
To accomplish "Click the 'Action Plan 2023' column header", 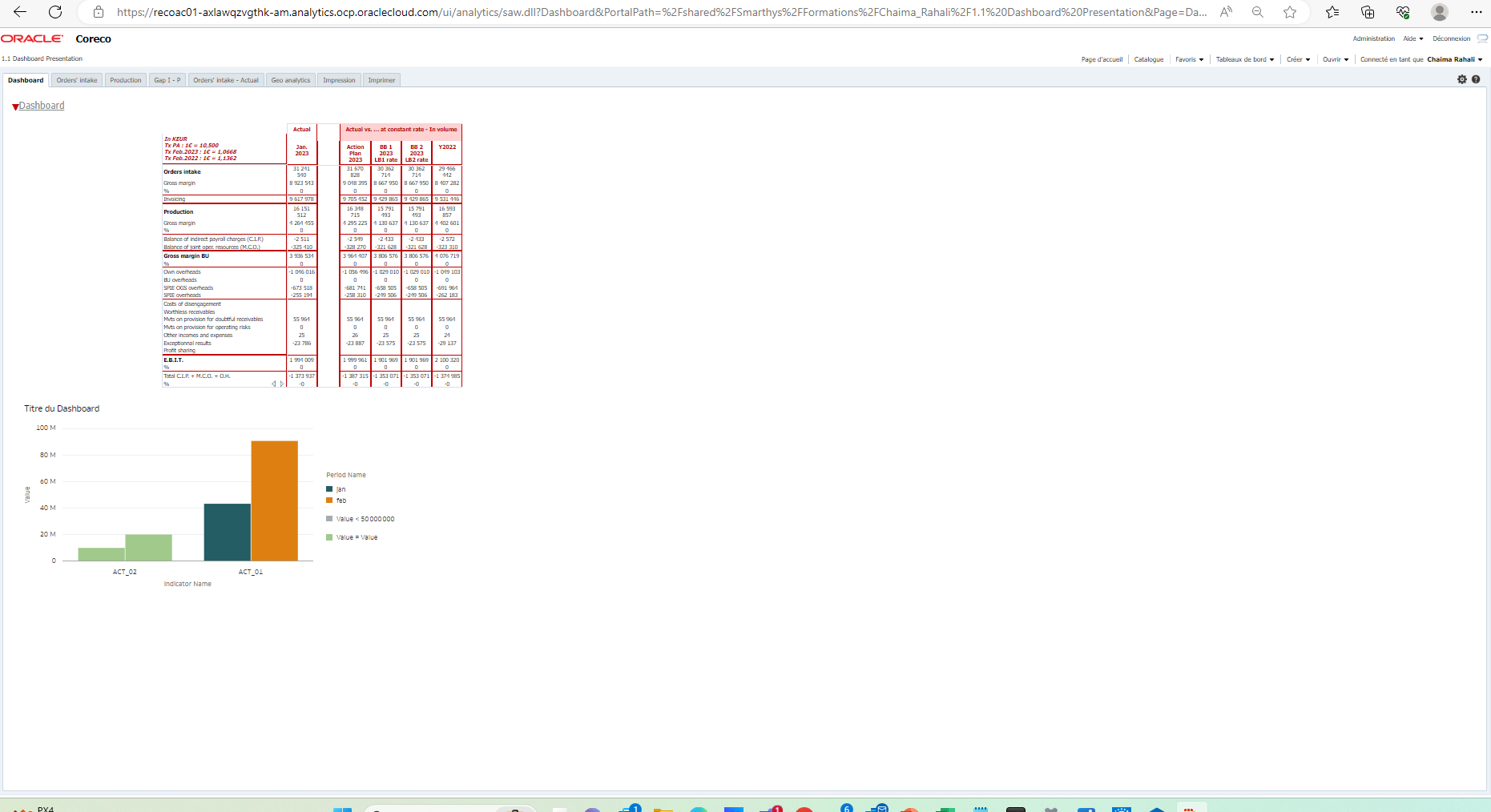I will click(x=355, y=153).
